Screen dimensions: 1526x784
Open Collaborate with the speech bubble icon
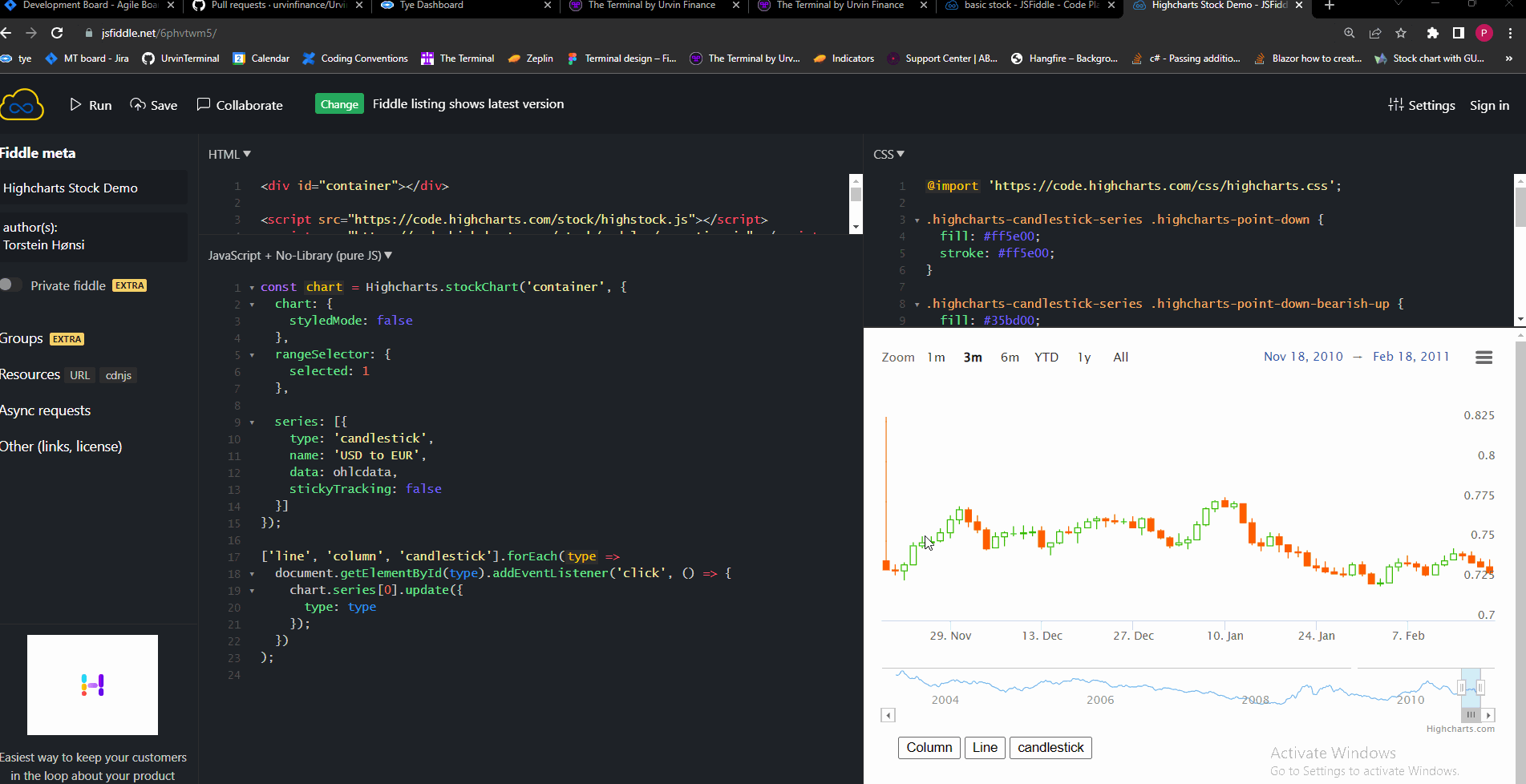pyautogui.click(x=204, y=103)
